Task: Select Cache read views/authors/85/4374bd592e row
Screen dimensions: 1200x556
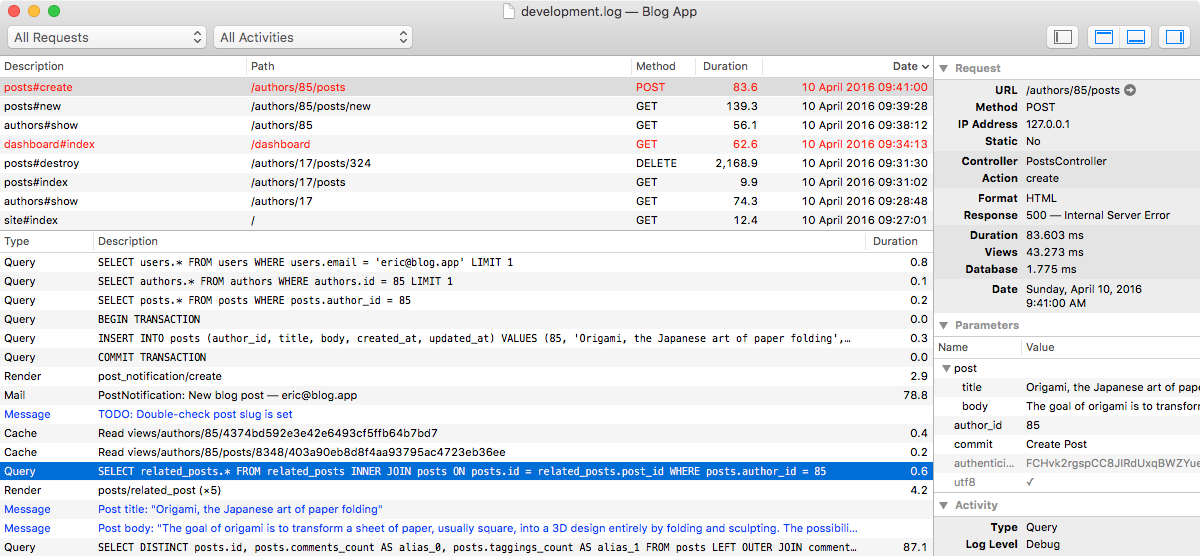Action: tap(466, 433)
